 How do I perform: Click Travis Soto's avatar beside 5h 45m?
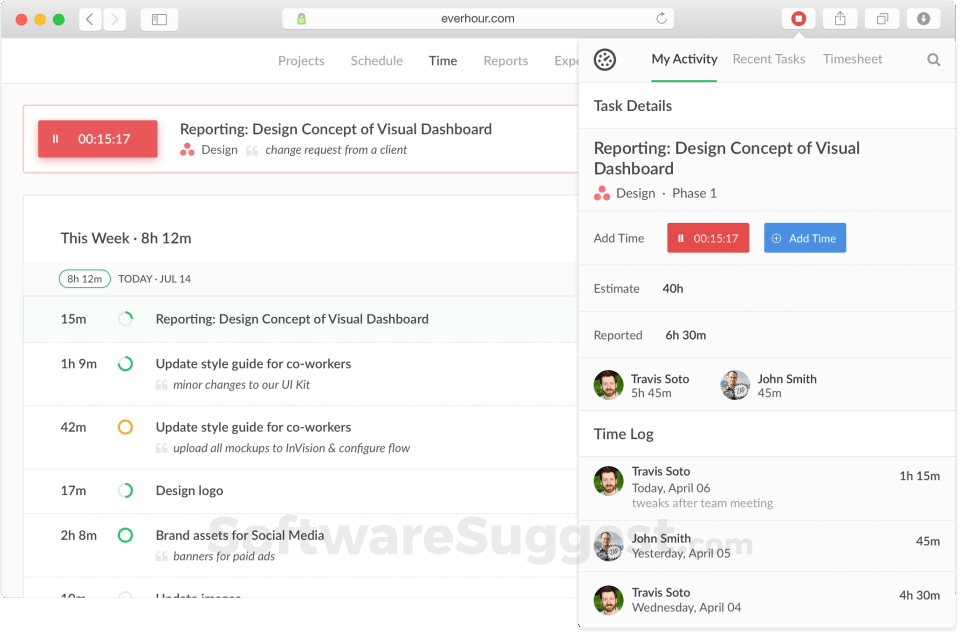(609, 385)
